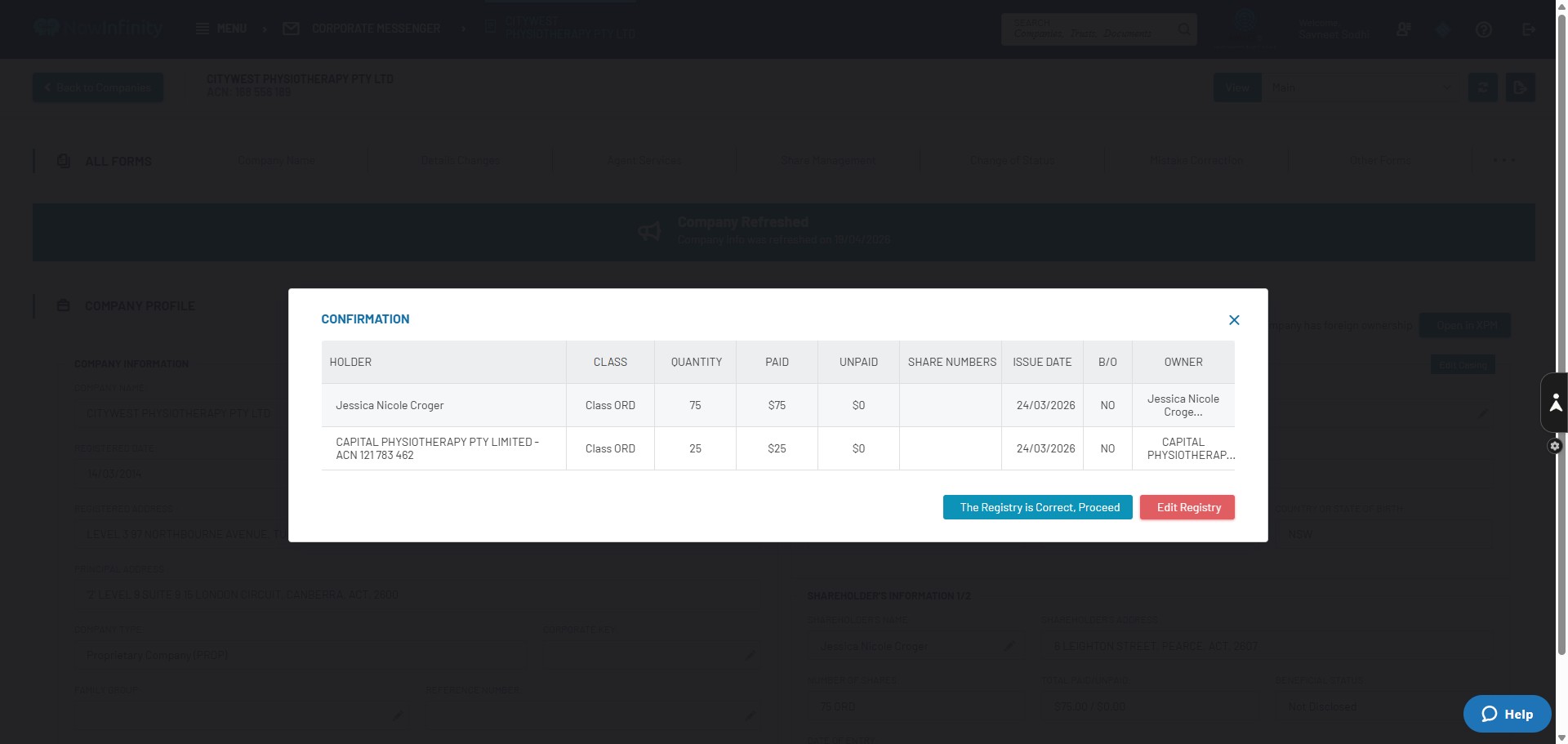Click owner 'CAPITAL PHYSIOTHERAP...' cell
Viewport: 1568px width, 744px height.
coord(1183,448)
